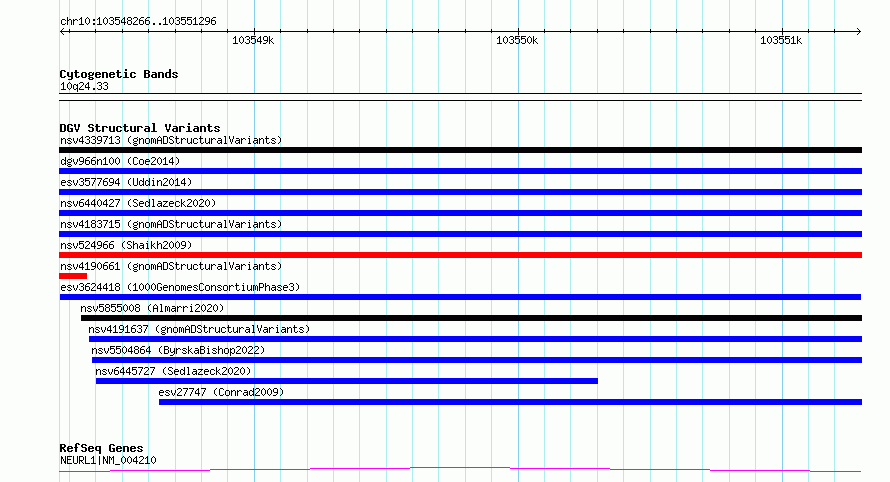This screenshot has width=890, height=482.
Task: Click the blue esv3624418 variant bar
Action: coord(460,297)
